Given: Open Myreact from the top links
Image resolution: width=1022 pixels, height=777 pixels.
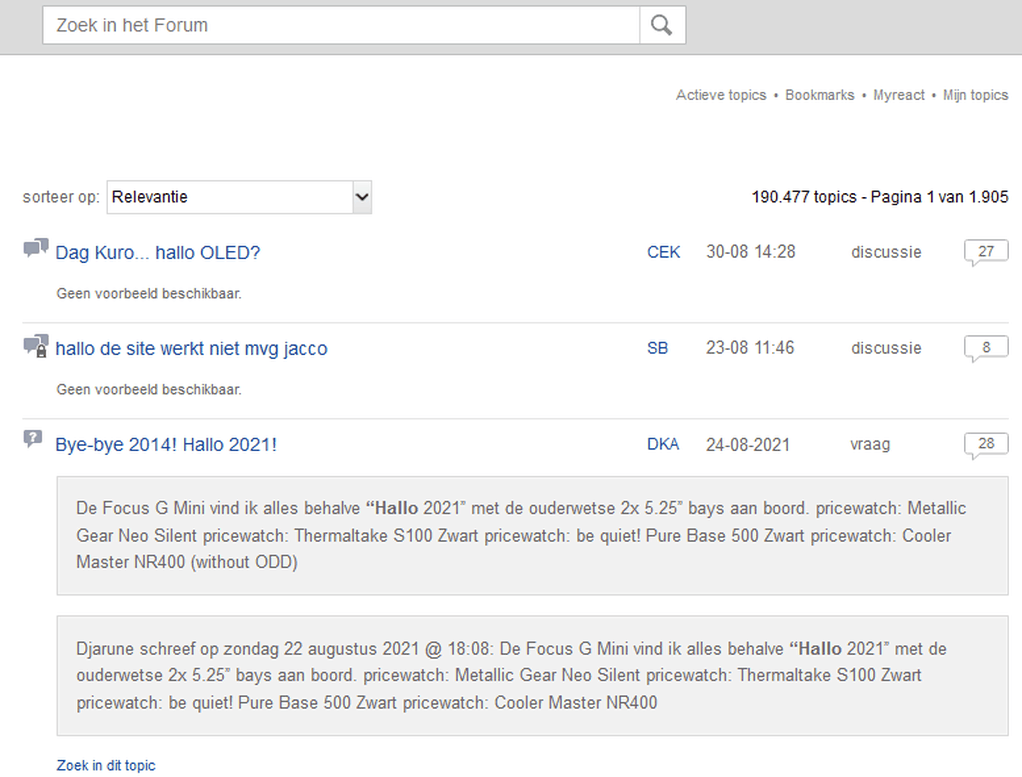Looking at the screenshot, I should 899,95.
